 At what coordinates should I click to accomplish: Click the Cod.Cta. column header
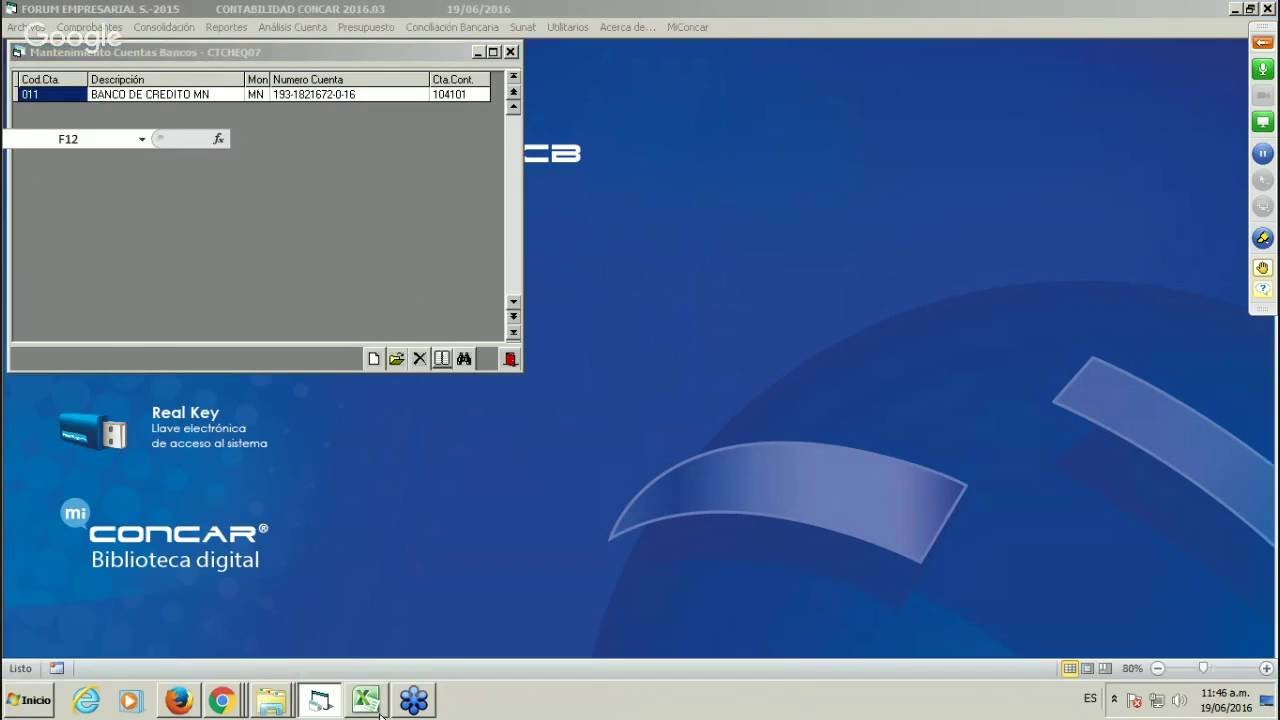pyautogui.click(x=53, y=79)
